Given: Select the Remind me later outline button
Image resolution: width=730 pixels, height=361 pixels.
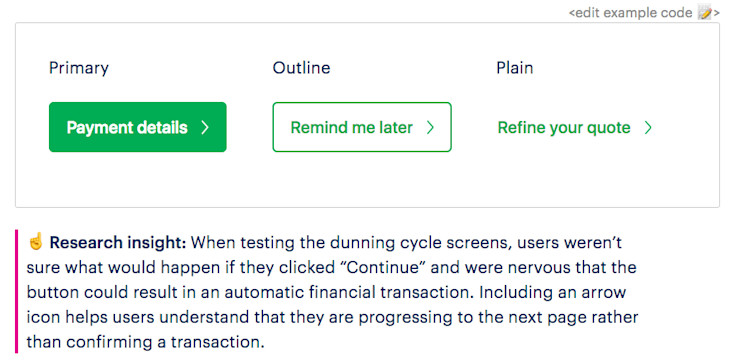Looking at the screenshot, I should [362, 127].
